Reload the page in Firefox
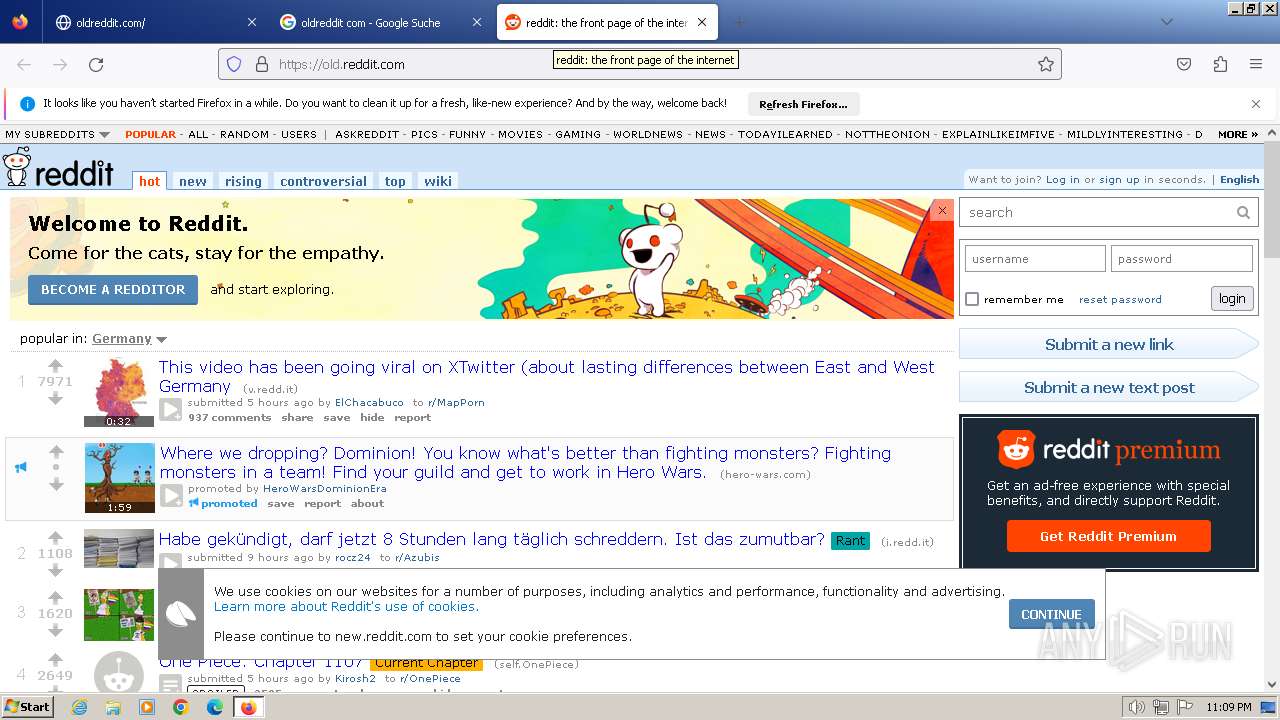Screen dimensions: 1280x720 click(x=96, y=64)
